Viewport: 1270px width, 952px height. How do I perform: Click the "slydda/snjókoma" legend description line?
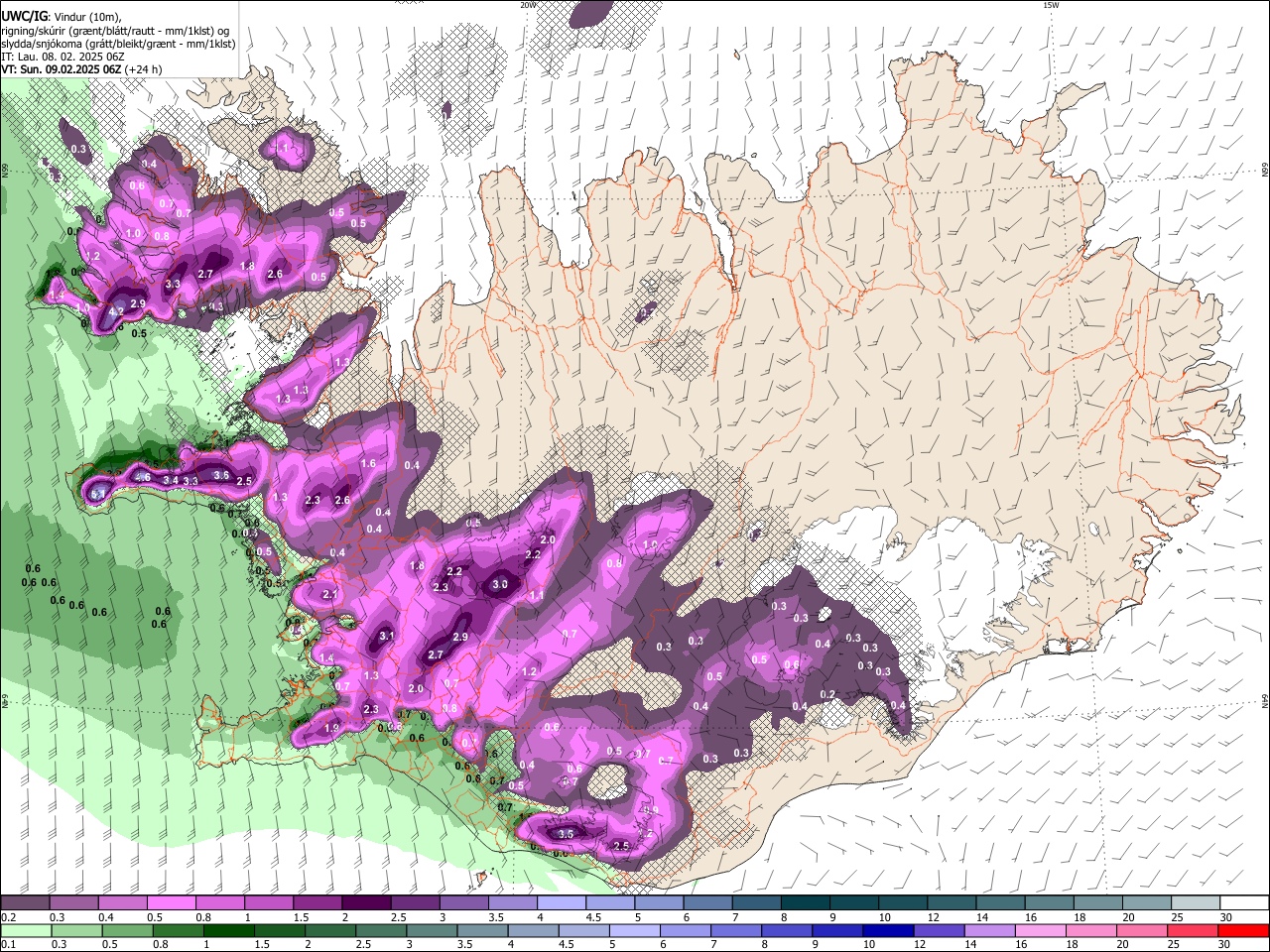[119, 44]
